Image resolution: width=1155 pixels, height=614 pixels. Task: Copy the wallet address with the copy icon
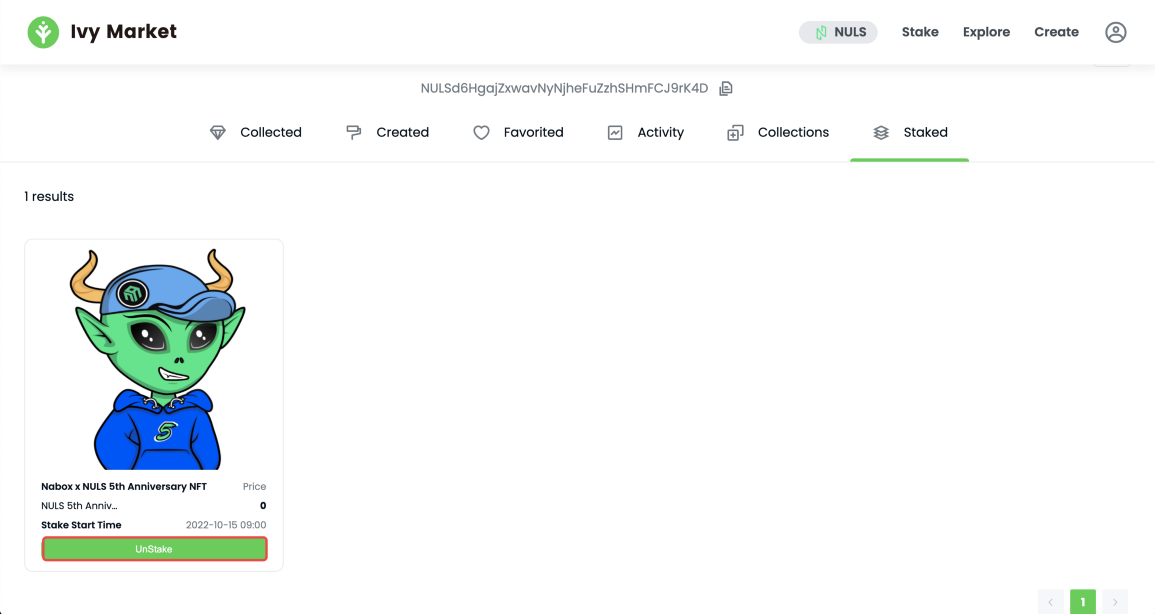pyautogui.click(x=726, y=88)
